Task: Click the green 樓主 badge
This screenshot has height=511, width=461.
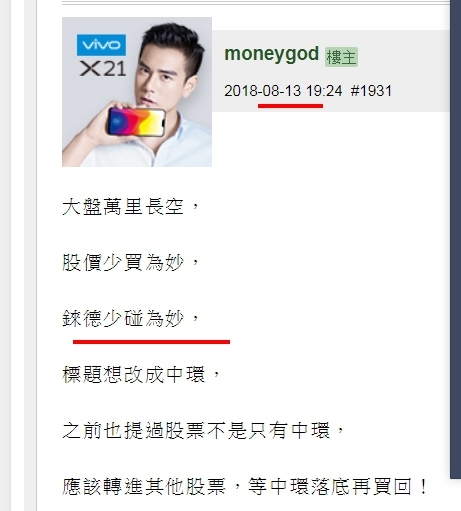Action: 341,57
